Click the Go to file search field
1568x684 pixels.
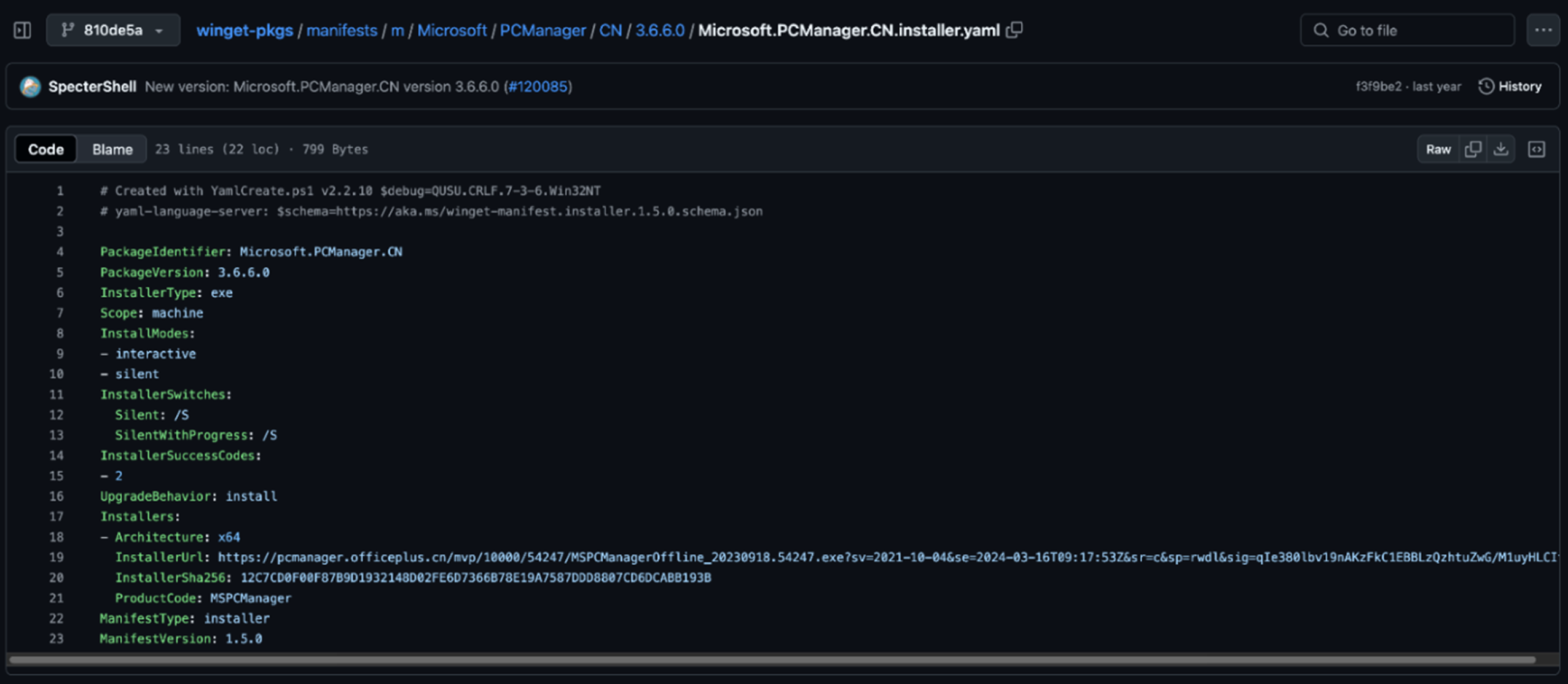[x=1407, y=30]
